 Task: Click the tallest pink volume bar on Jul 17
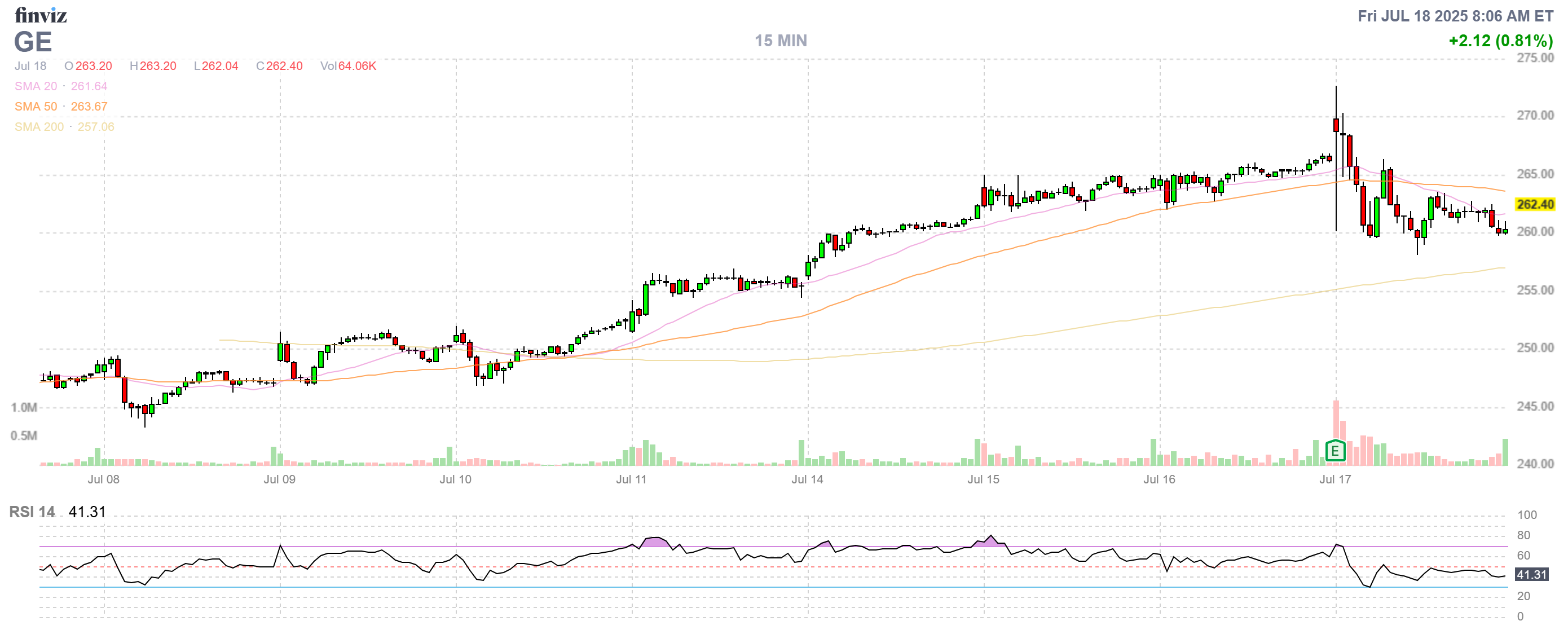click(1336, 420)
